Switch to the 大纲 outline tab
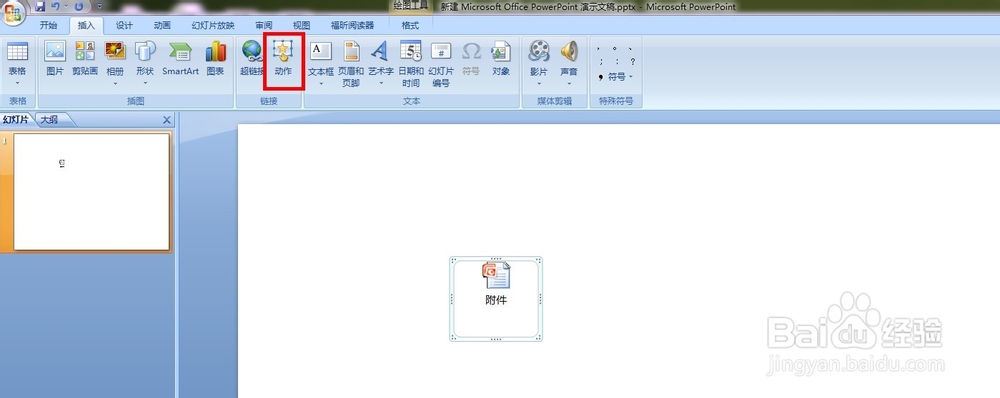 coord(50,119)
